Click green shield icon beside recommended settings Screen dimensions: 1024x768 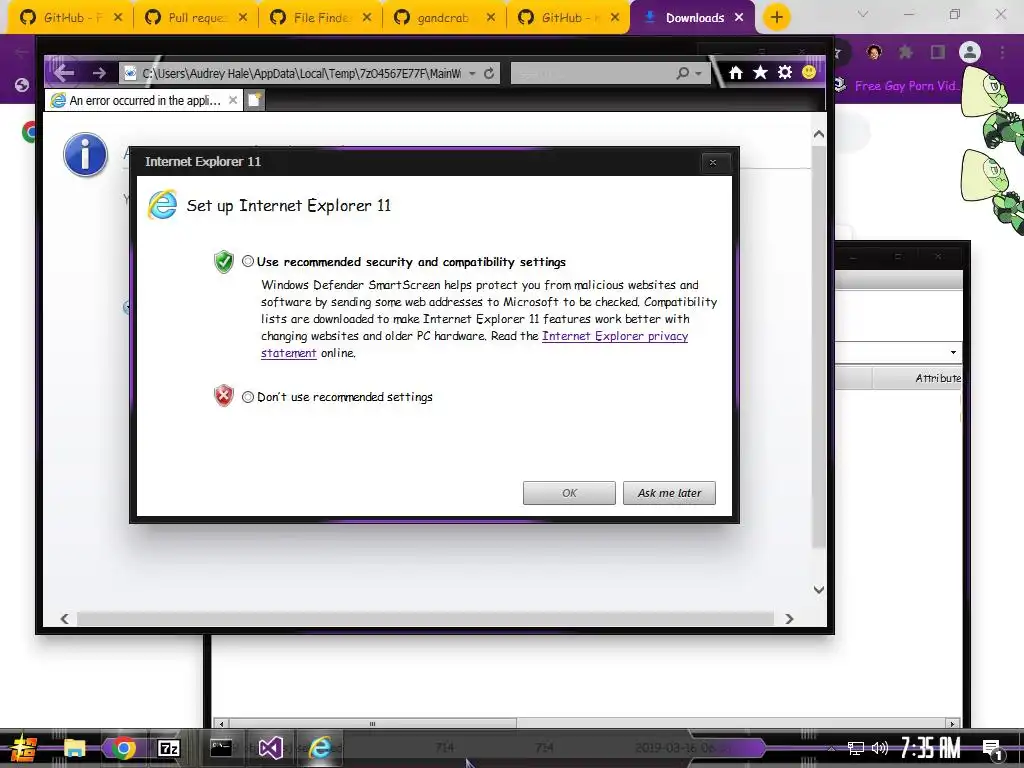tap(223, 262)
